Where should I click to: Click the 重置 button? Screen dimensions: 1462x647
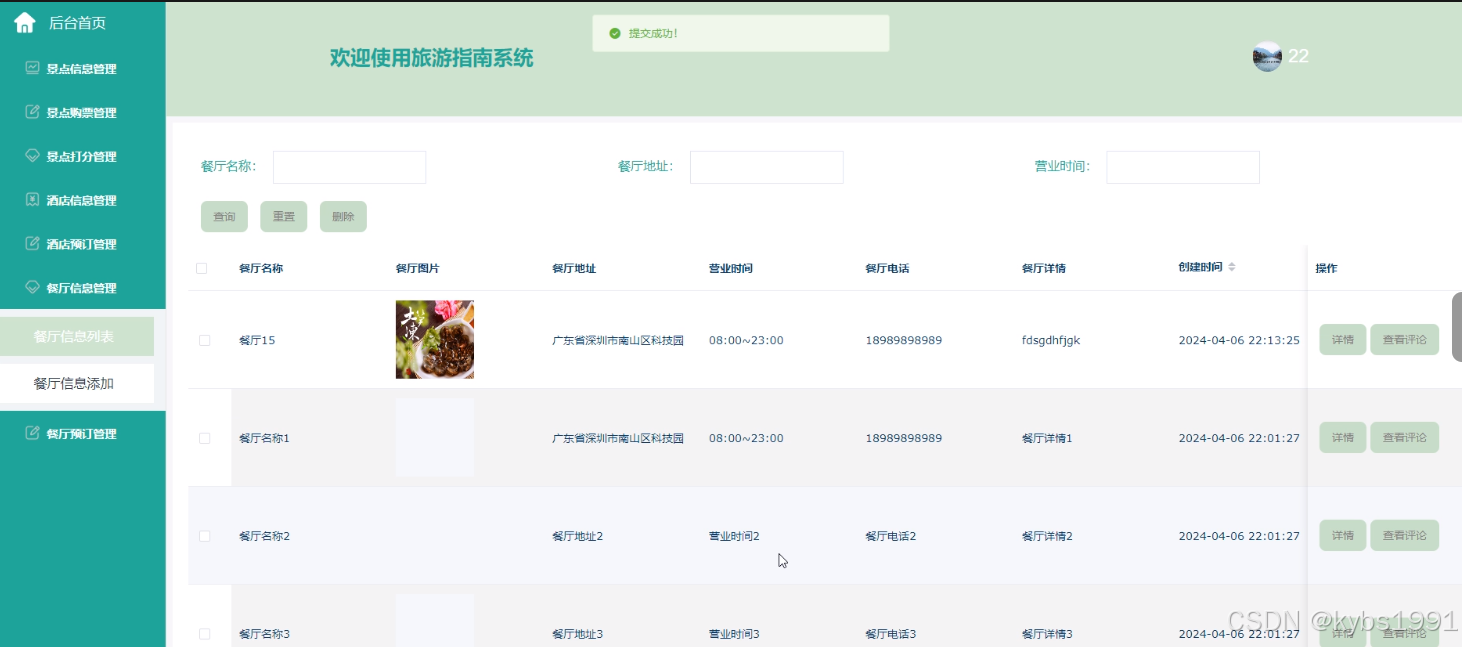tap(283, 216)
